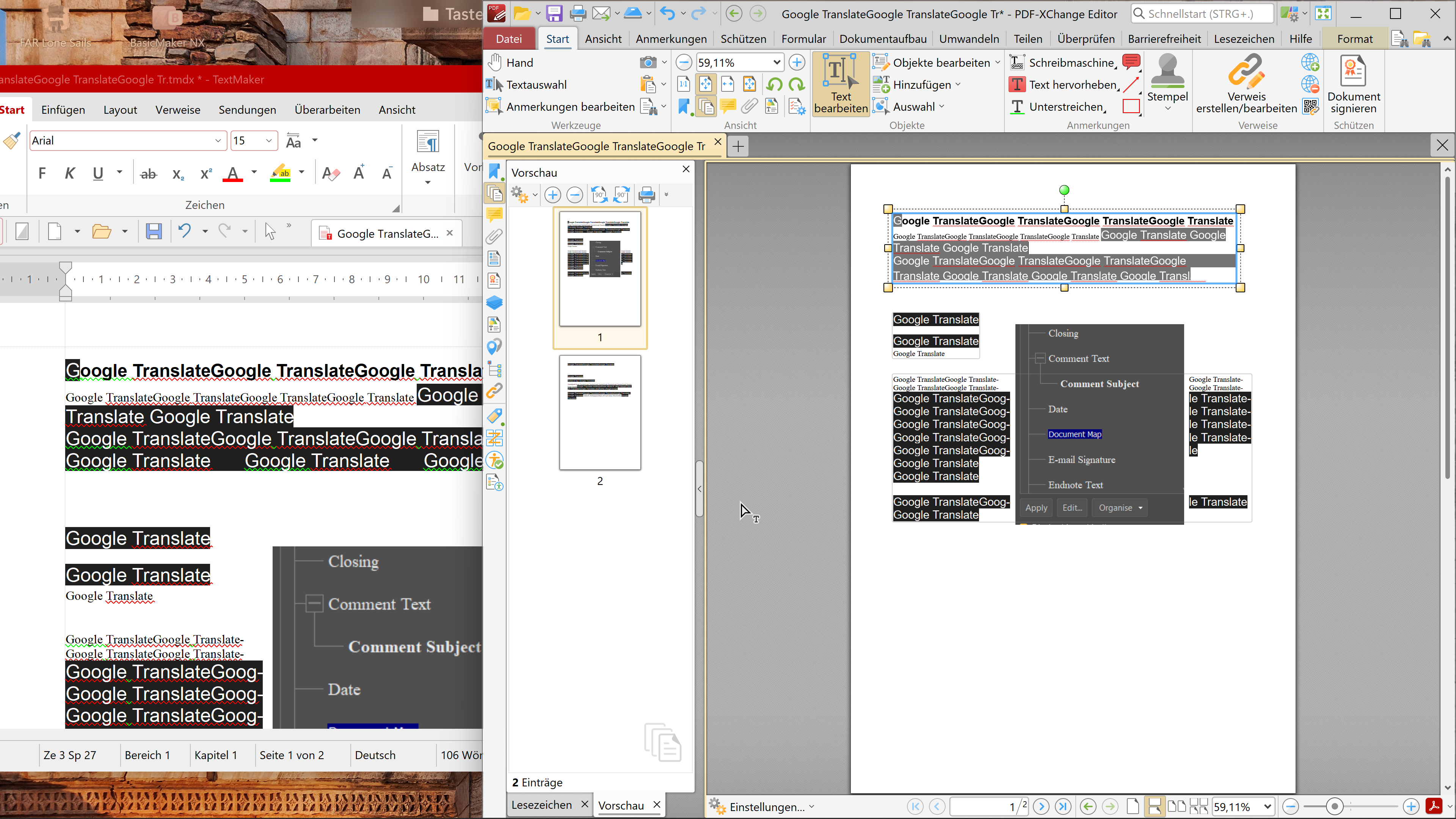Click the fit width view icon

pyautogui.click(x=728, y=85)
